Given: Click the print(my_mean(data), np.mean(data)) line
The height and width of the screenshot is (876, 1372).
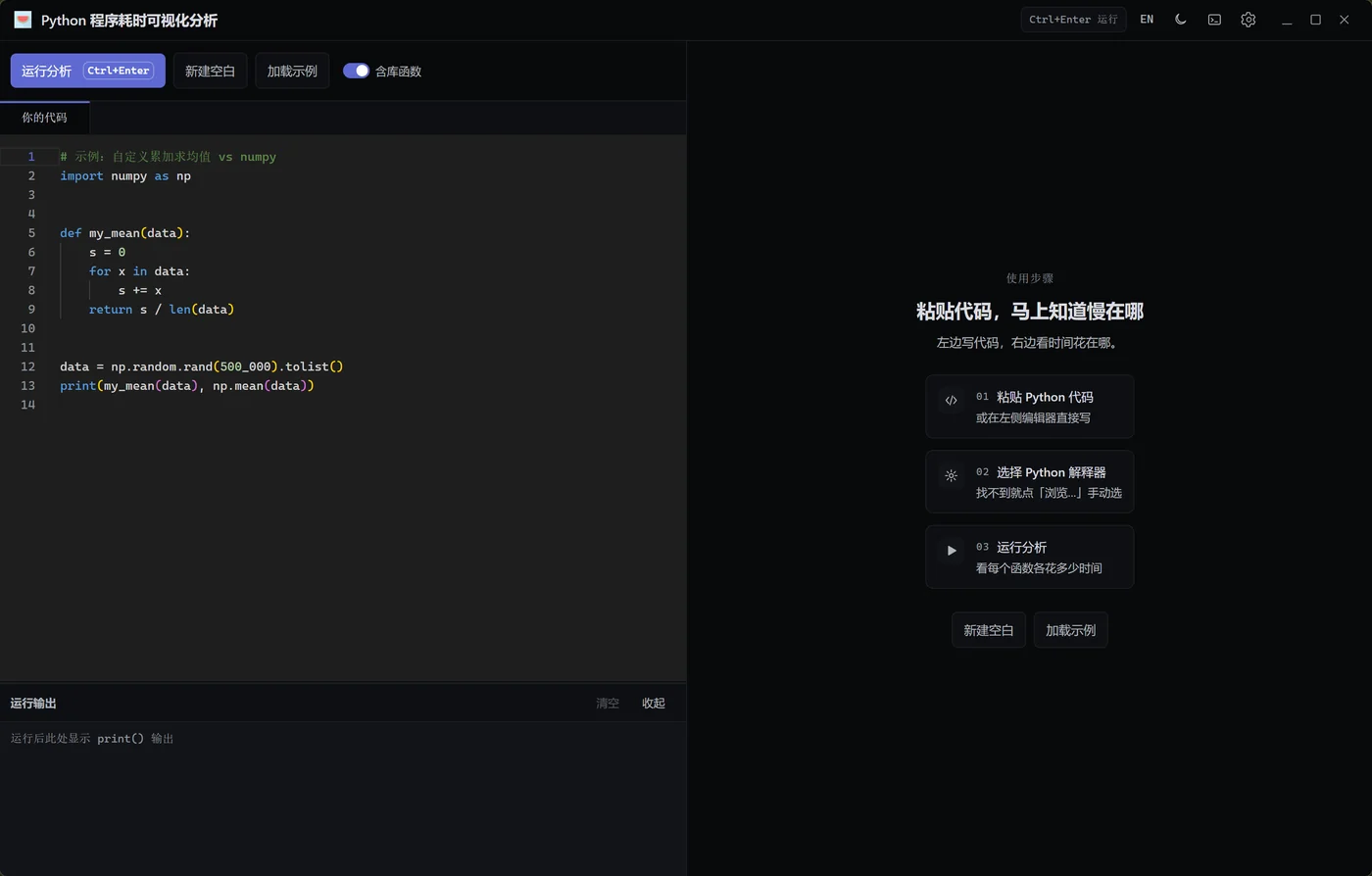Looking at the screenshot, I should pyautogui.click(x=187, y=386).
